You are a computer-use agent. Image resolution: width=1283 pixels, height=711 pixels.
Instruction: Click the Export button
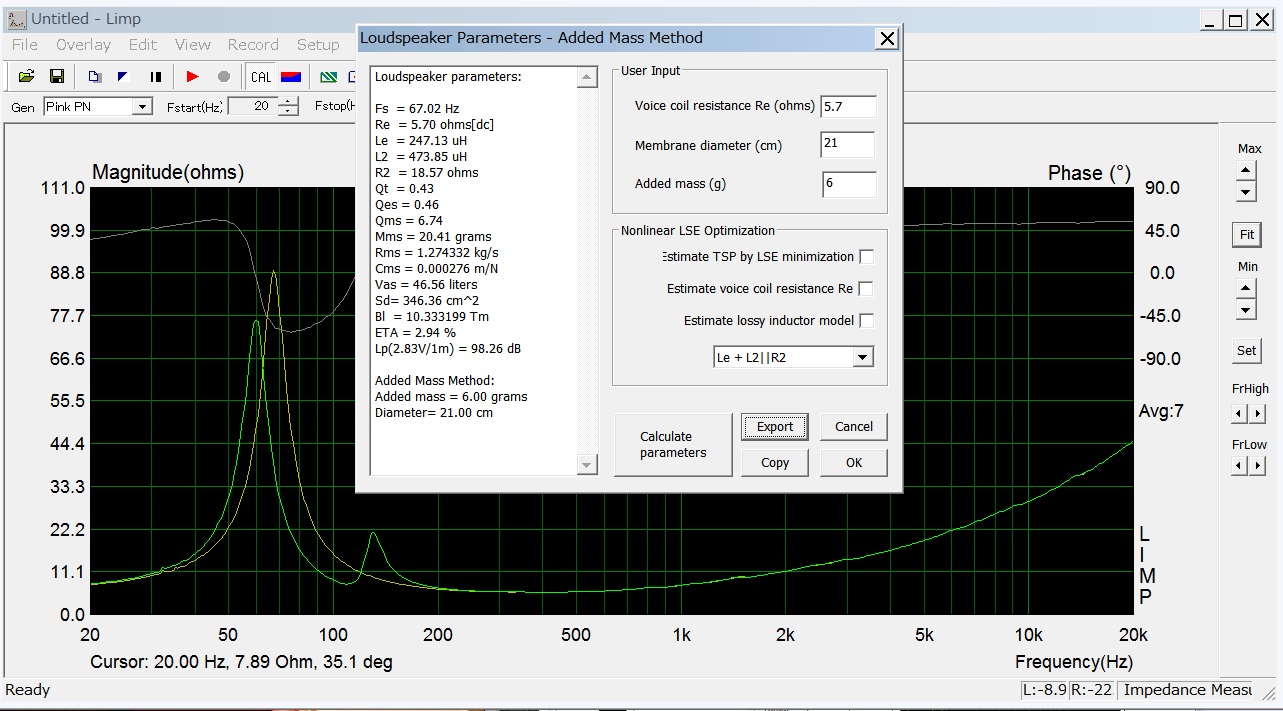775,427
